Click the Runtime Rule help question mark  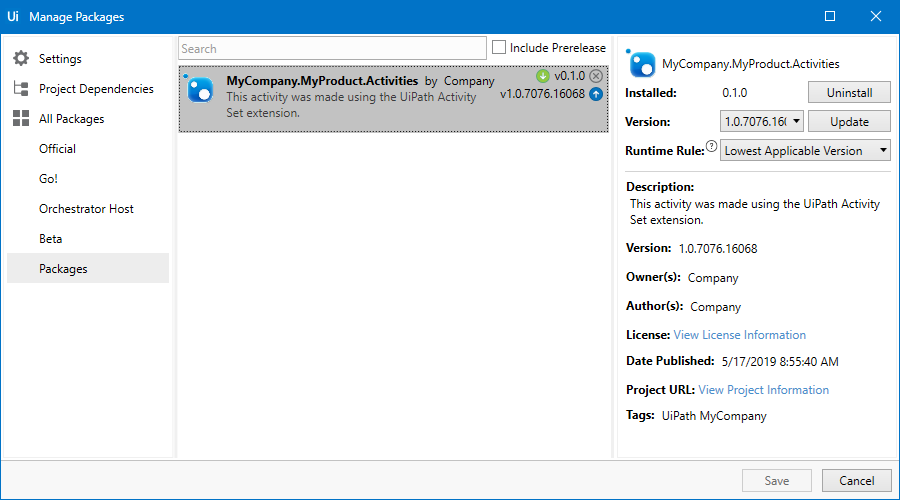click(711, 146)
